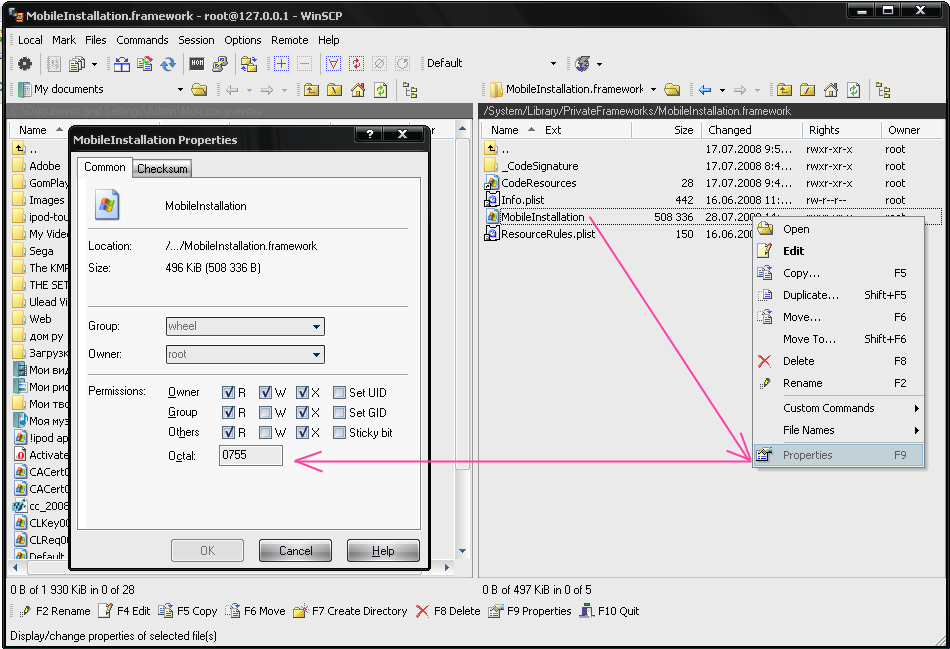The width and height of the screenshot is (950, 649).
Task: Click the F6 Move icon in bottom bar
Action: (232, 611)
